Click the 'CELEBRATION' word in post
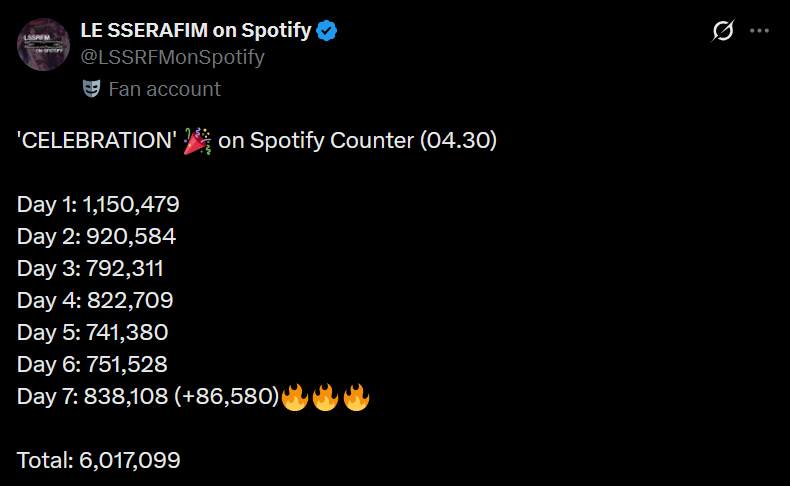Screen dimensions: 790x486 (97, 141)
